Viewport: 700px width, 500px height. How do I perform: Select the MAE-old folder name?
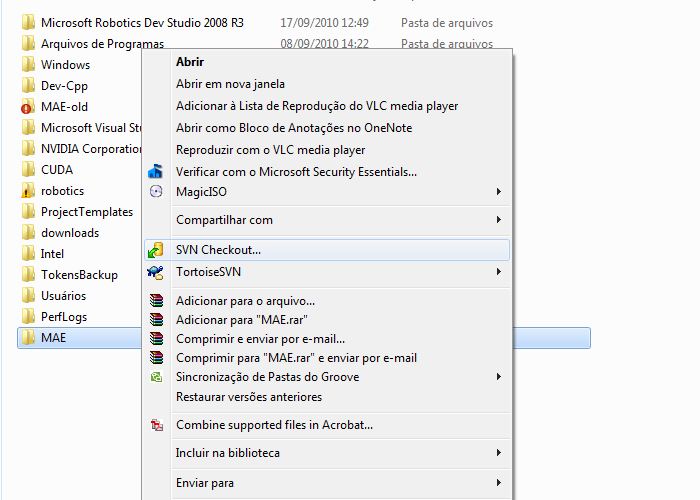point(64,107)
